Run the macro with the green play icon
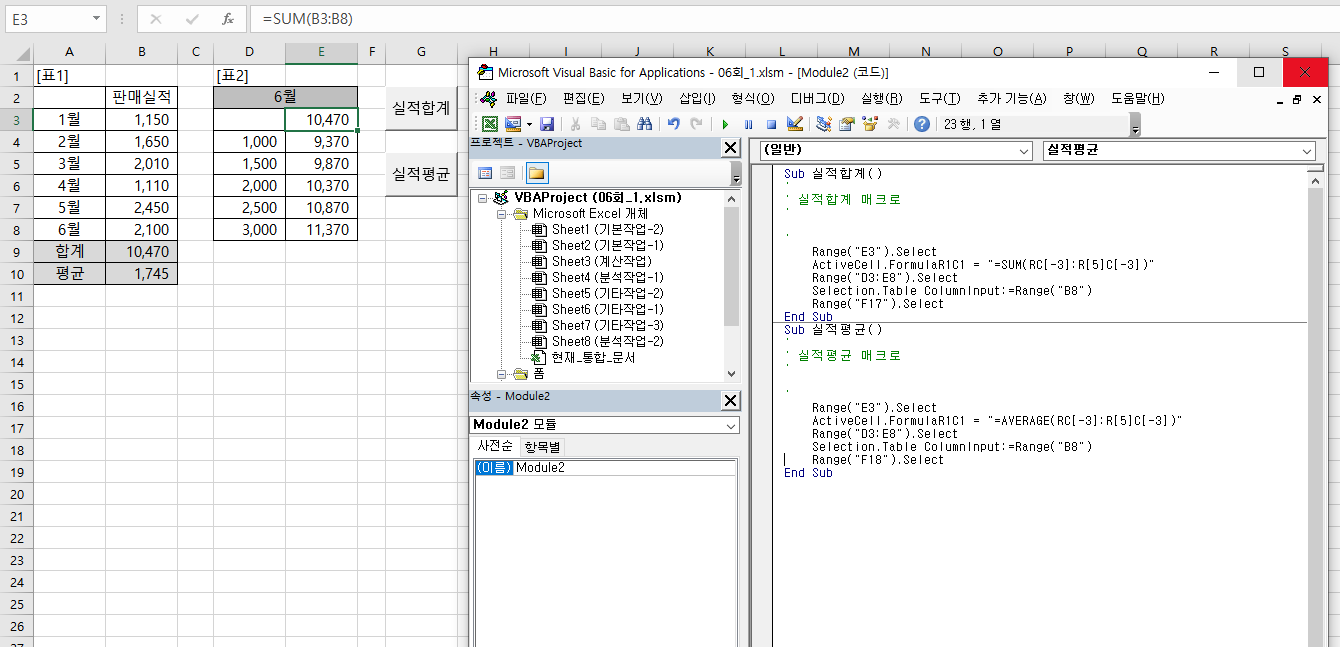 click(725, 124)
